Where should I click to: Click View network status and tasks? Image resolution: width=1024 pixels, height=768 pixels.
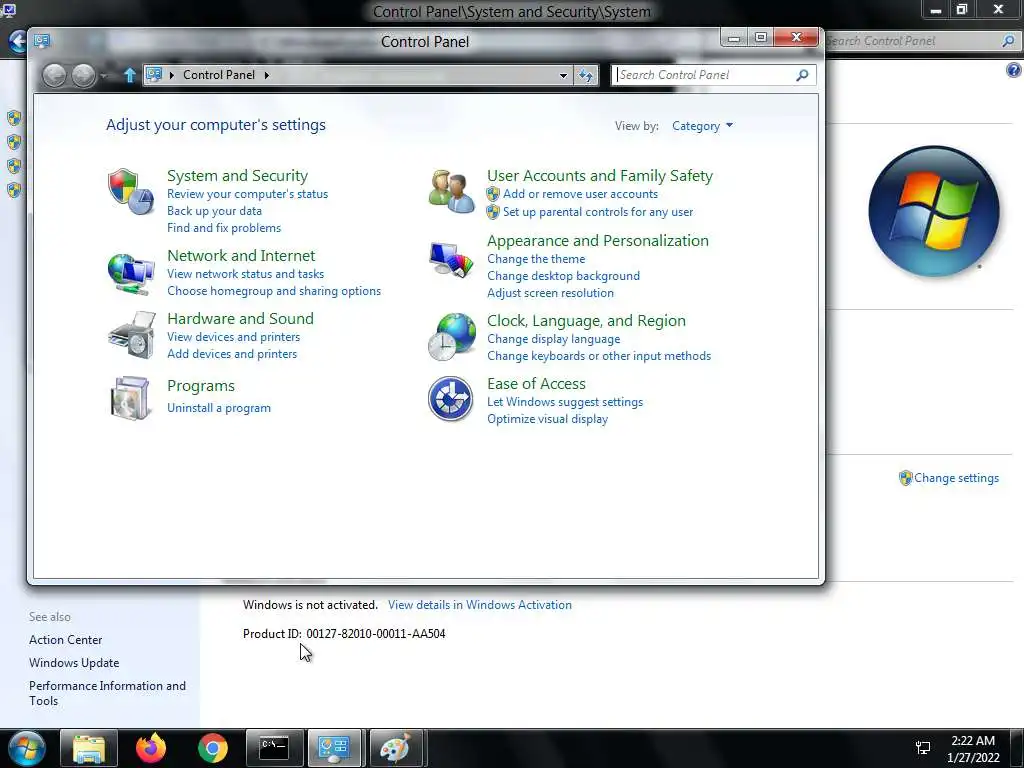pyautogui.click(x=246, y=274)
